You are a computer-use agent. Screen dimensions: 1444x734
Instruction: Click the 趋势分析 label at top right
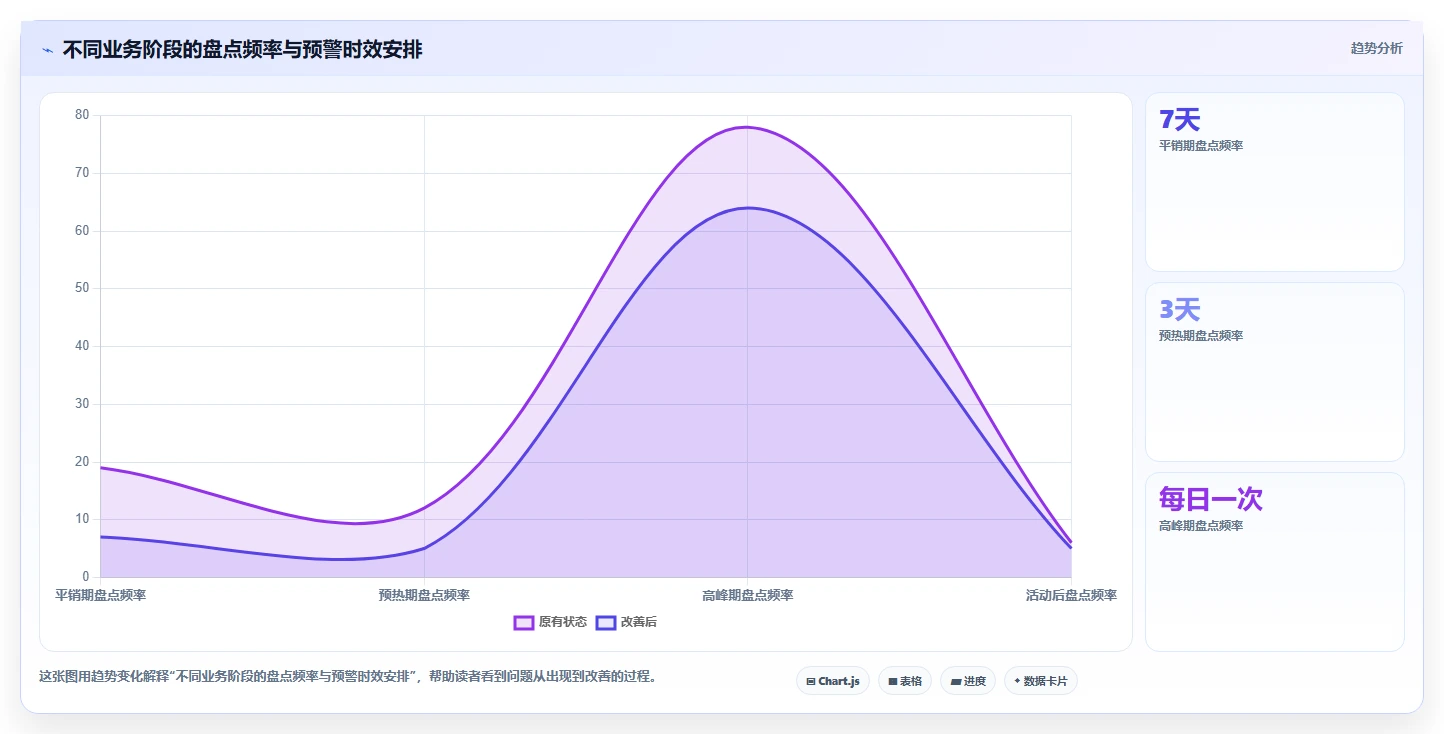point(1376,48)
